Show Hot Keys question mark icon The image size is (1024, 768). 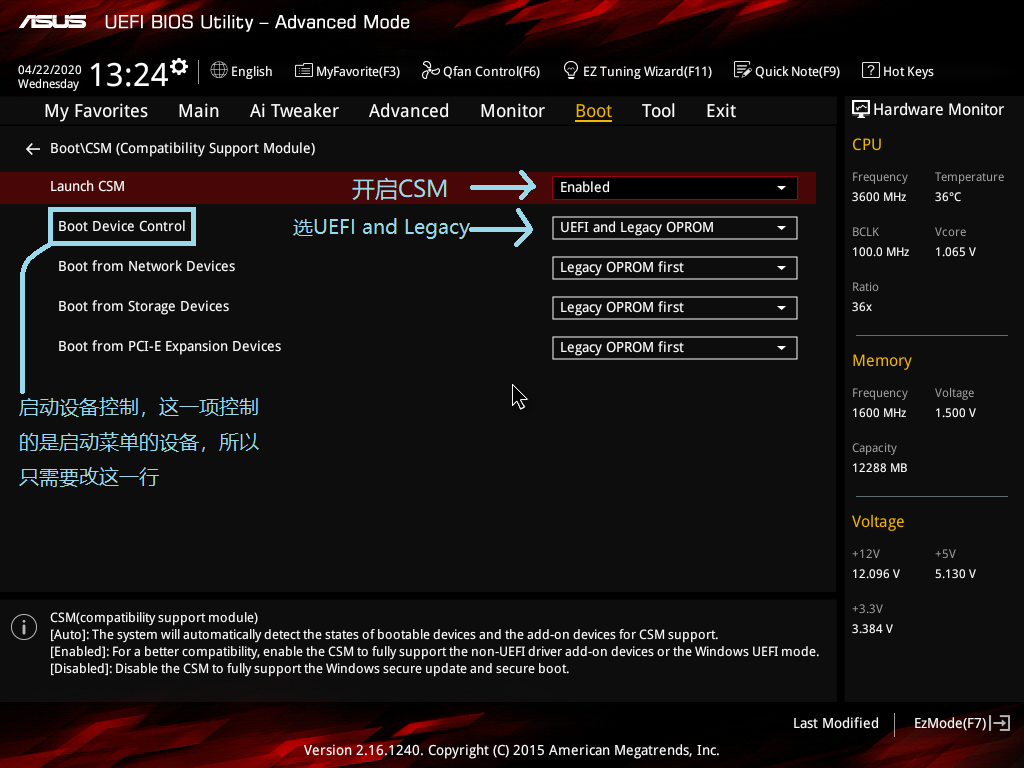point(871,70)
